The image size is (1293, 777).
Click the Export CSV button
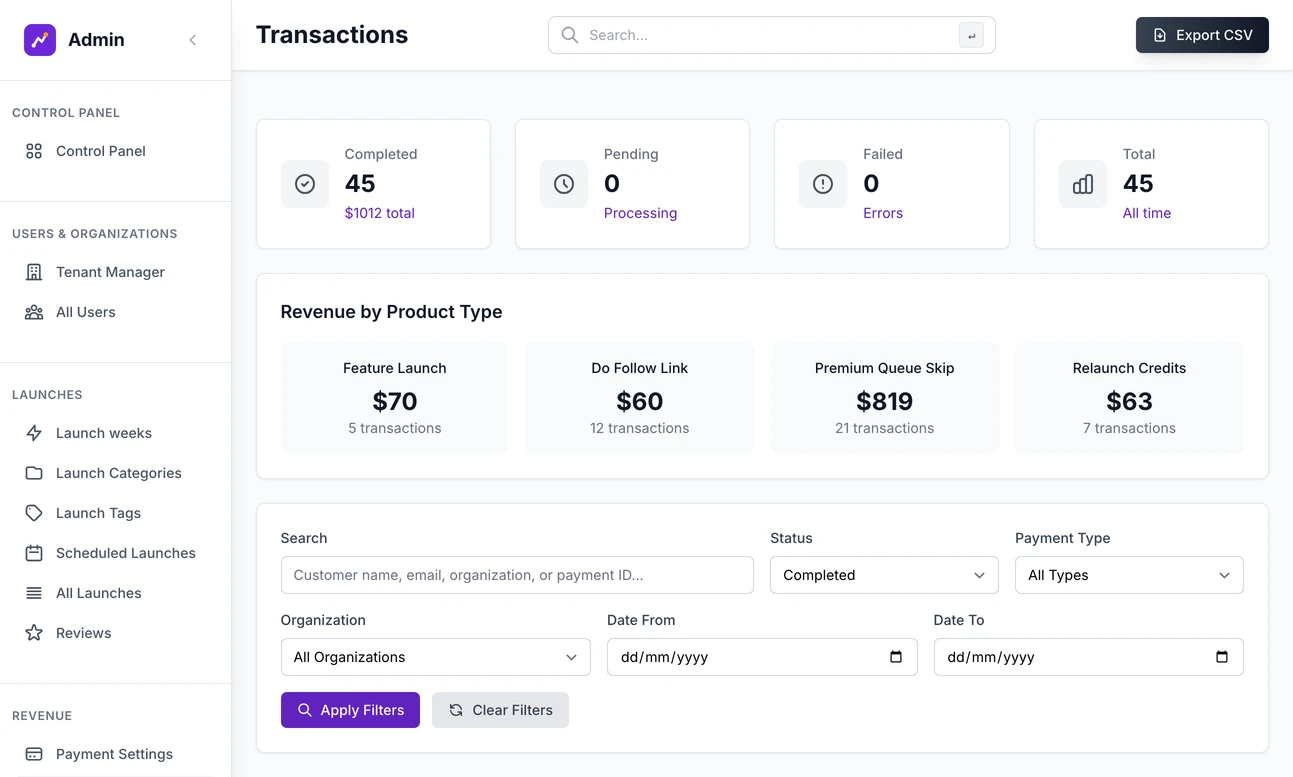[1202, 35]
